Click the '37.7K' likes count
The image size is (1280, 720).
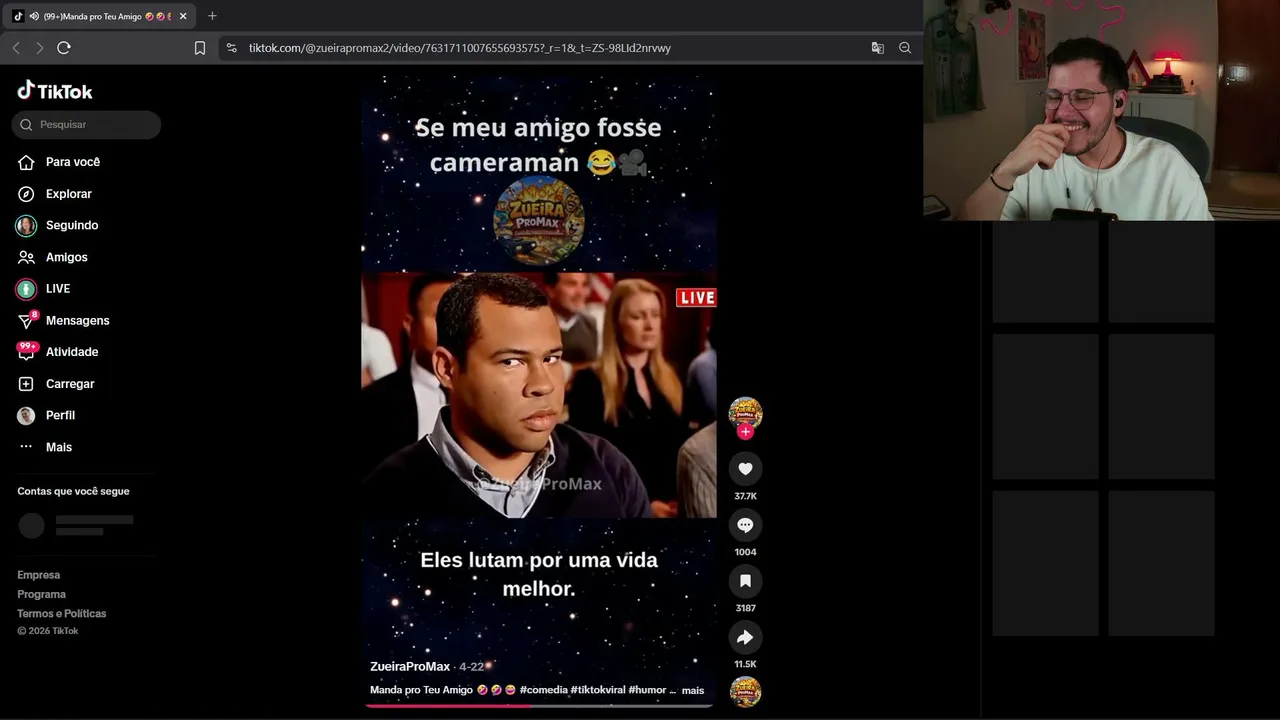click(745, 496)
